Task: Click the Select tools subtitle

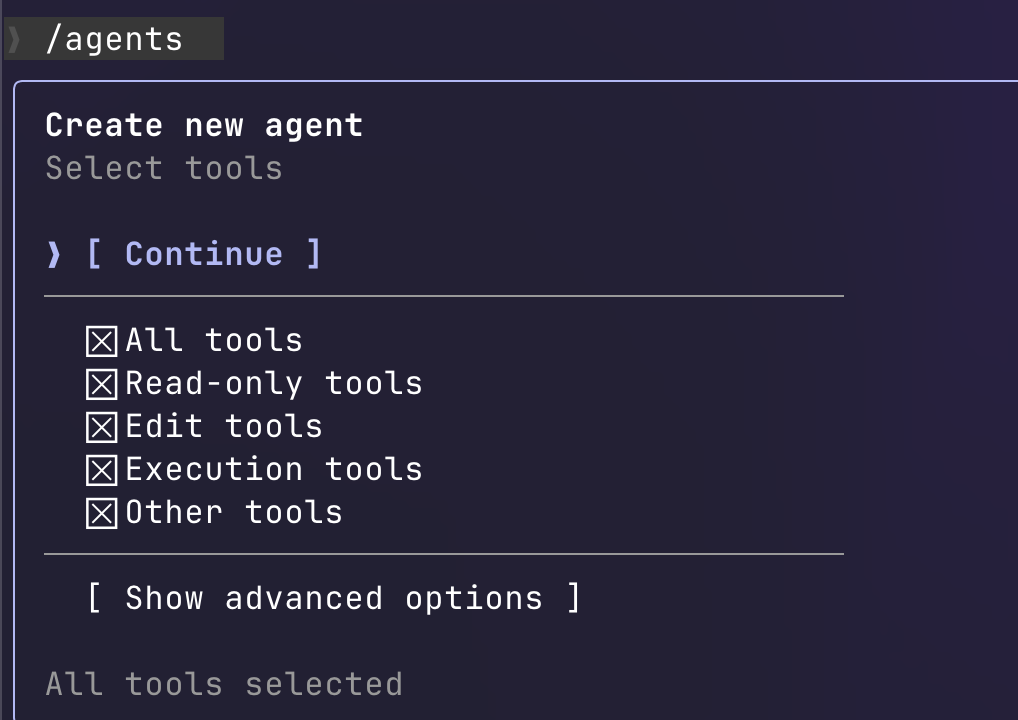Action: point(164,168)
